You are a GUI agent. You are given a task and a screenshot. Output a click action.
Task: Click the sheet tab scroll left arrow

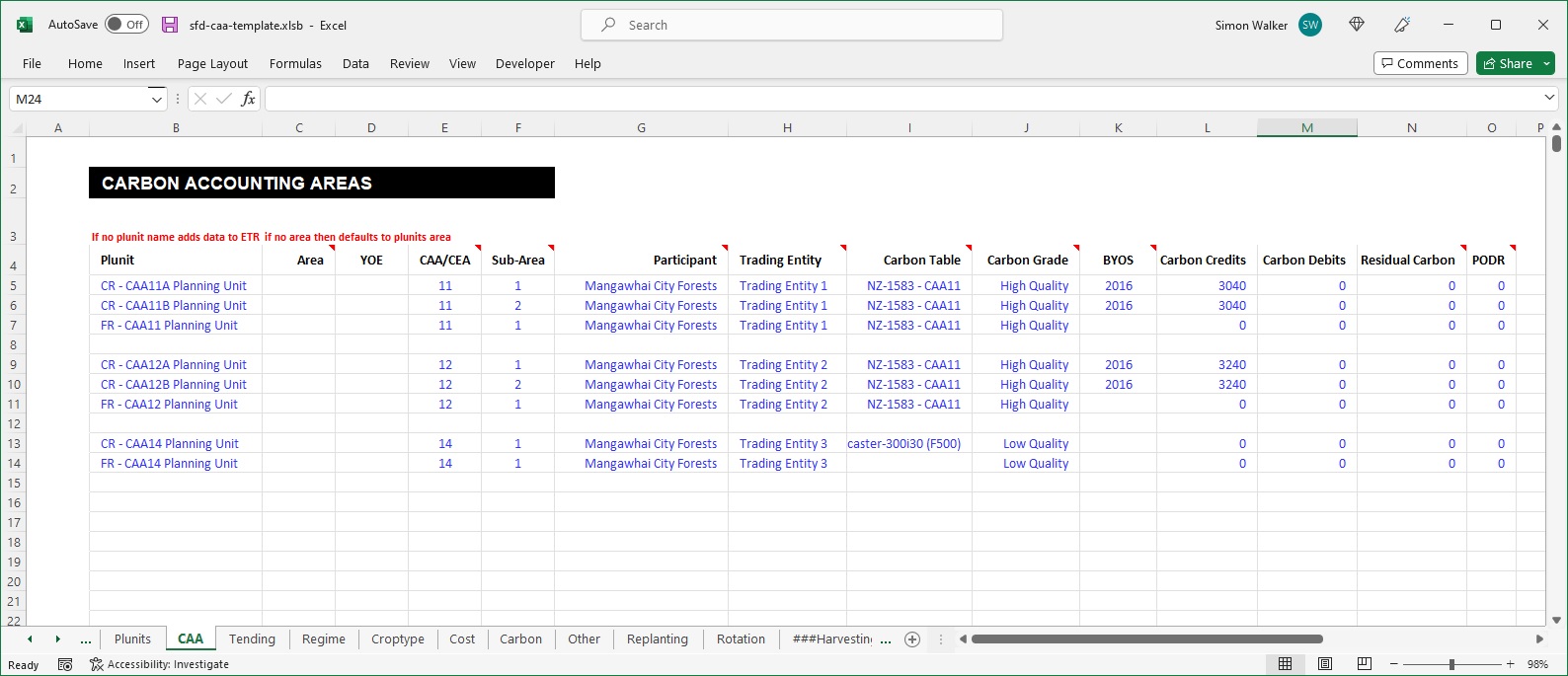point(30,639)
